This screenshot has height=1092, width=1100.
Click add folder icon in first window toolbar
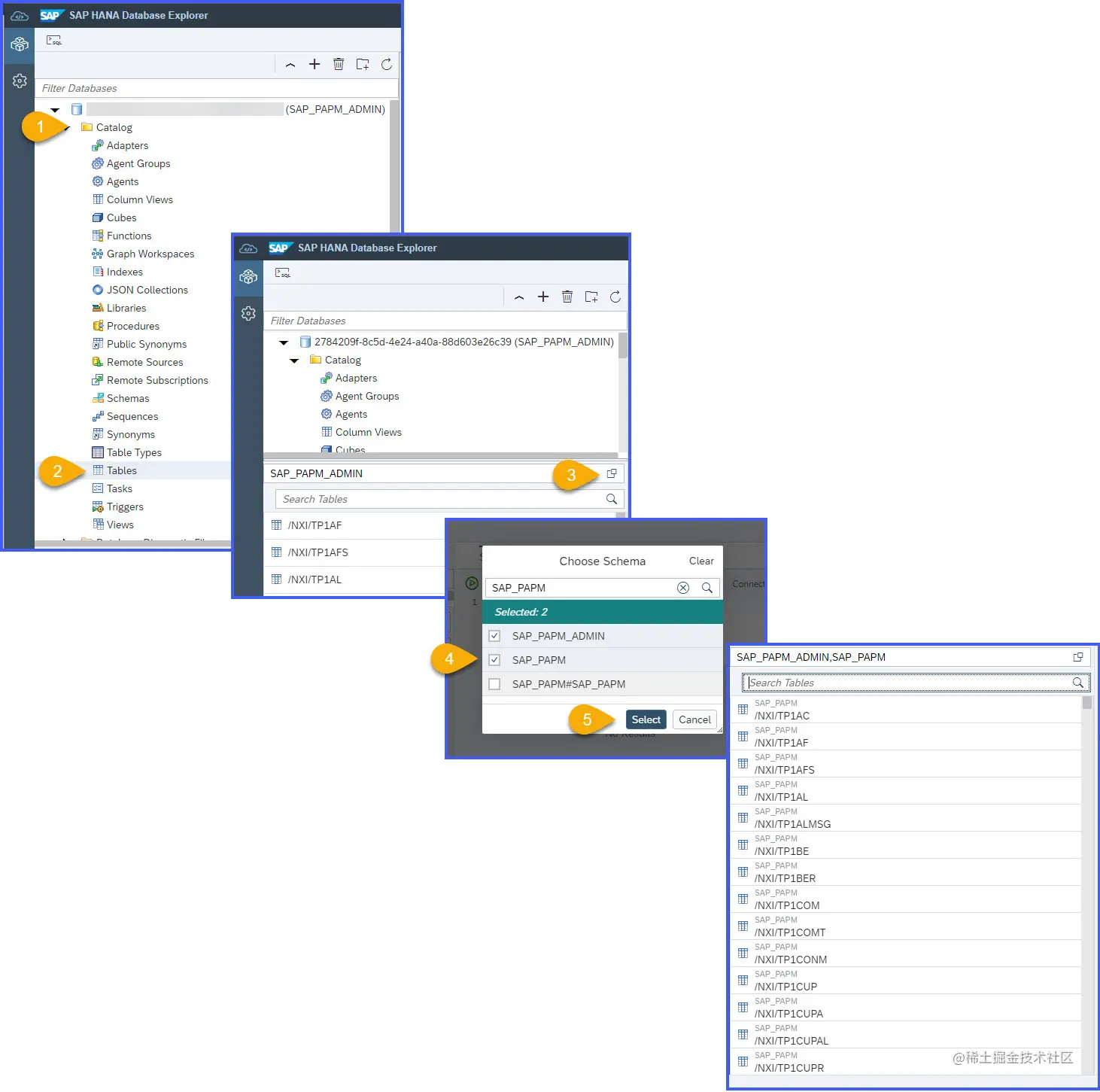[363, 65]
